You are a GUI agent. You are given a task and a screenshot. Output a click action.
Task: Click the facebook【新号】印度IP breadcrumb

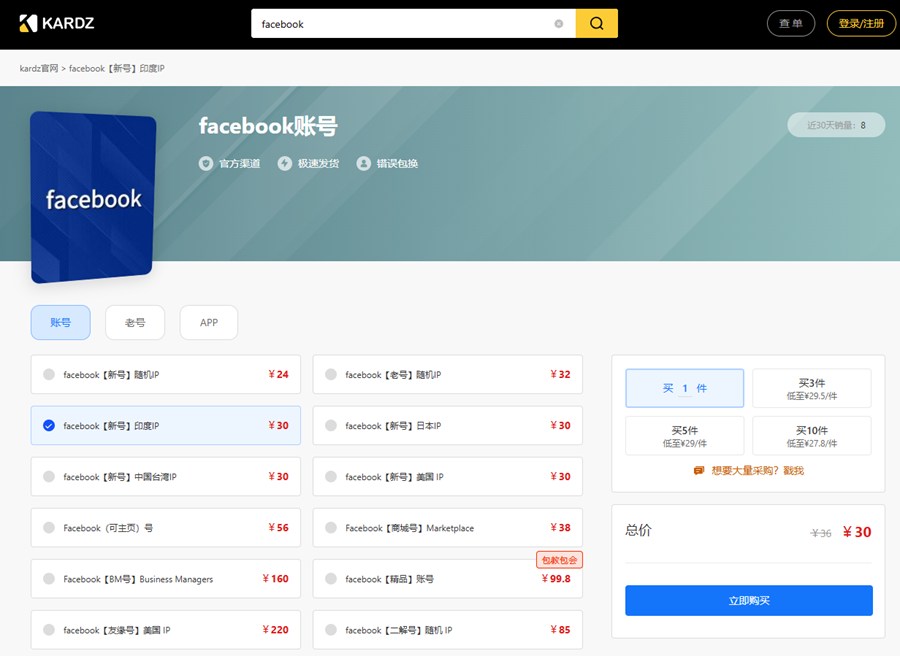tap(117, 68)
